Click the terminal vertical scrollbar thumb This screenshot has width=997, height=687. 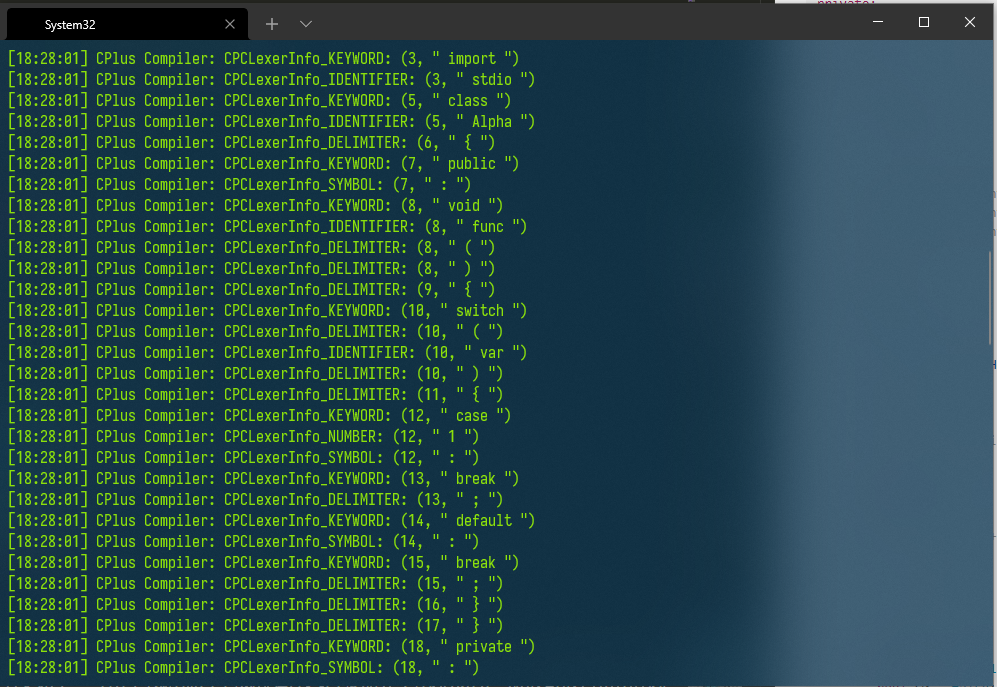989,299
